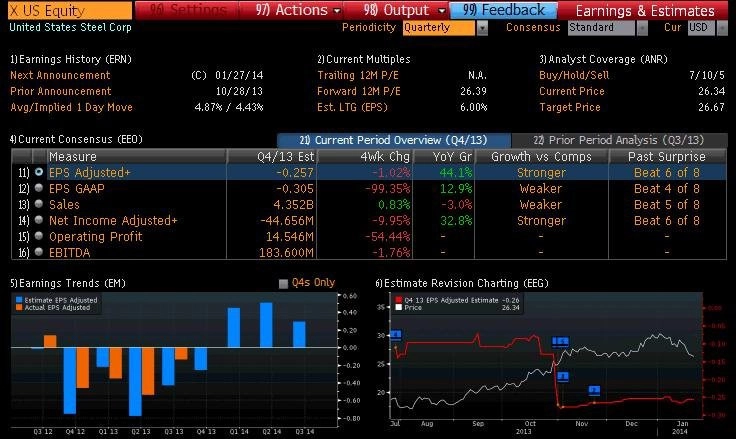This screenshot has width=736, height=439.
Task: Open the Cur USD currency field
Action: 701,28
